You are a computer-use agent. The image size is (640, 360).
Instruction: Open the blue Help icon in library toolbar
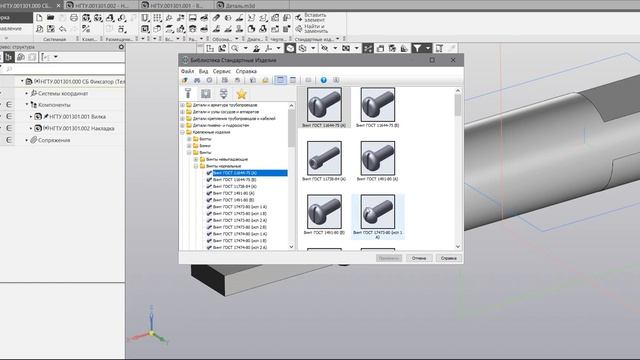coord(324,80)
